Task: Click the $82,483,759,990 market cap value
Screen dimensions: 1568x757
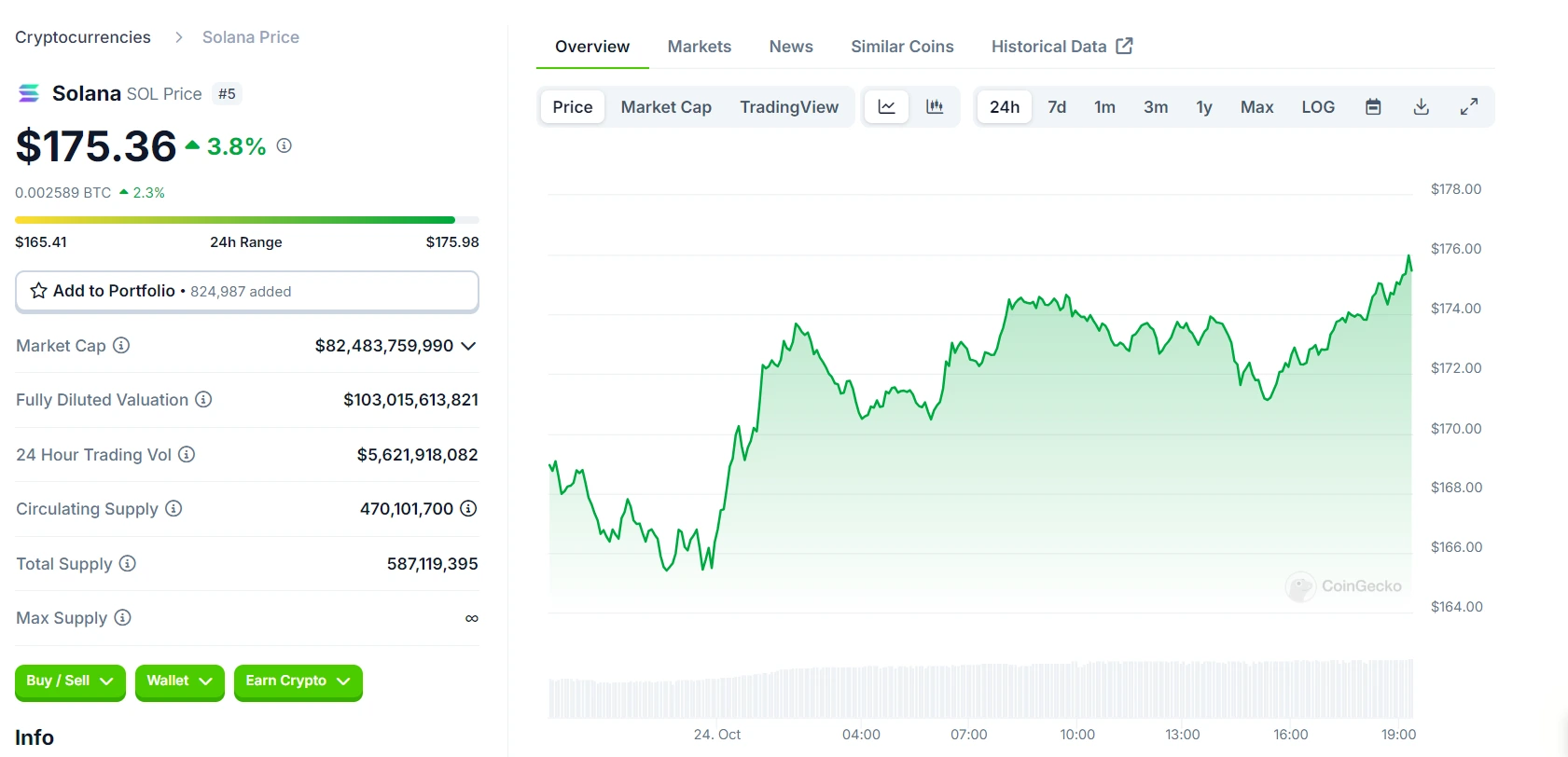Action: pos(384,346)
